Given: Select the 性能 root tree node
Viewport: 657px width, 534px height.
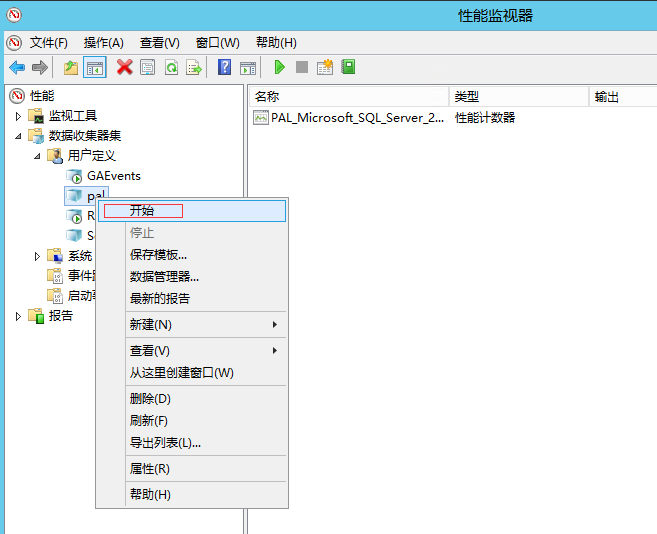Looking at the screenshot, I should click(42, 96).
